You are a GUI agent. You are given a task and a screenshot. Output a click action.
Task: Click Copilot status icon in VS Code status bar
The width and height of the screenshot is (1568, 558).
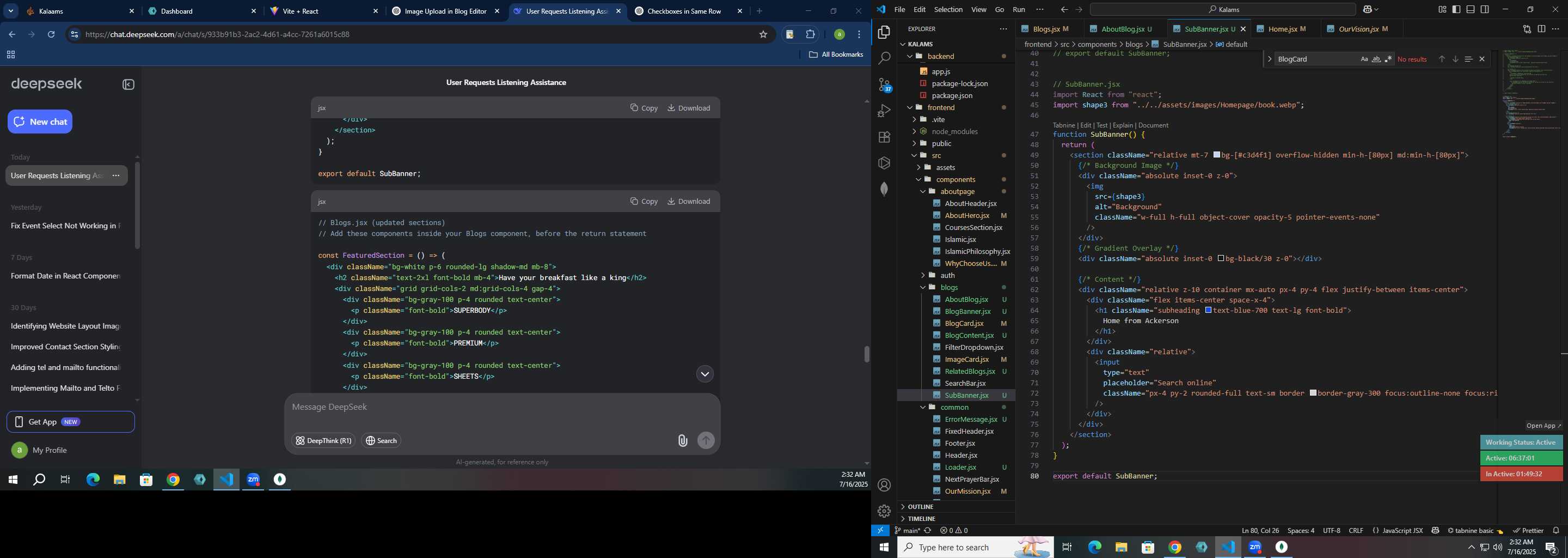[x=1435, y=531]
